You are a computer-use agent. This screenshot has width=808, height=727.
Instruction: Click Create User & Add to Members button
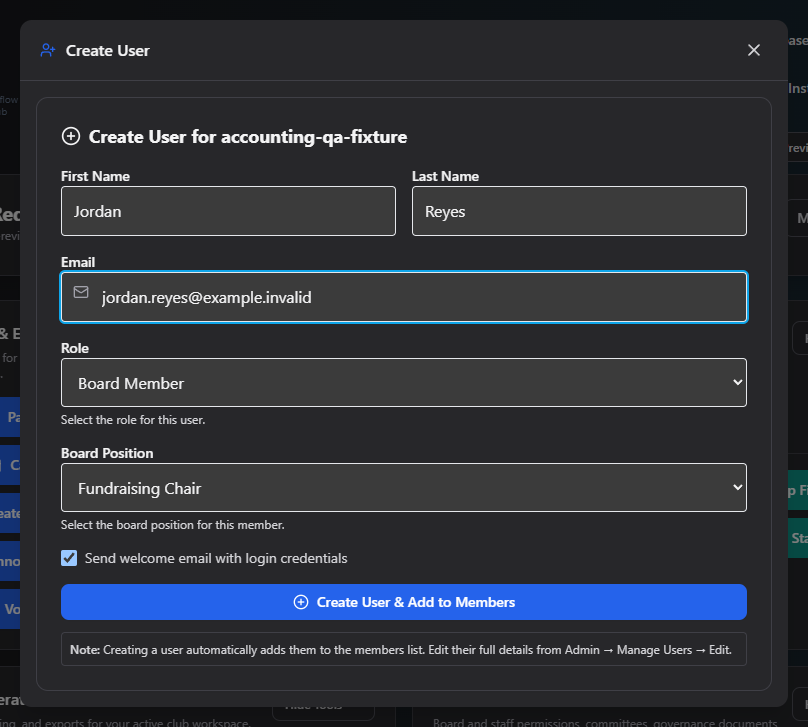403,602
